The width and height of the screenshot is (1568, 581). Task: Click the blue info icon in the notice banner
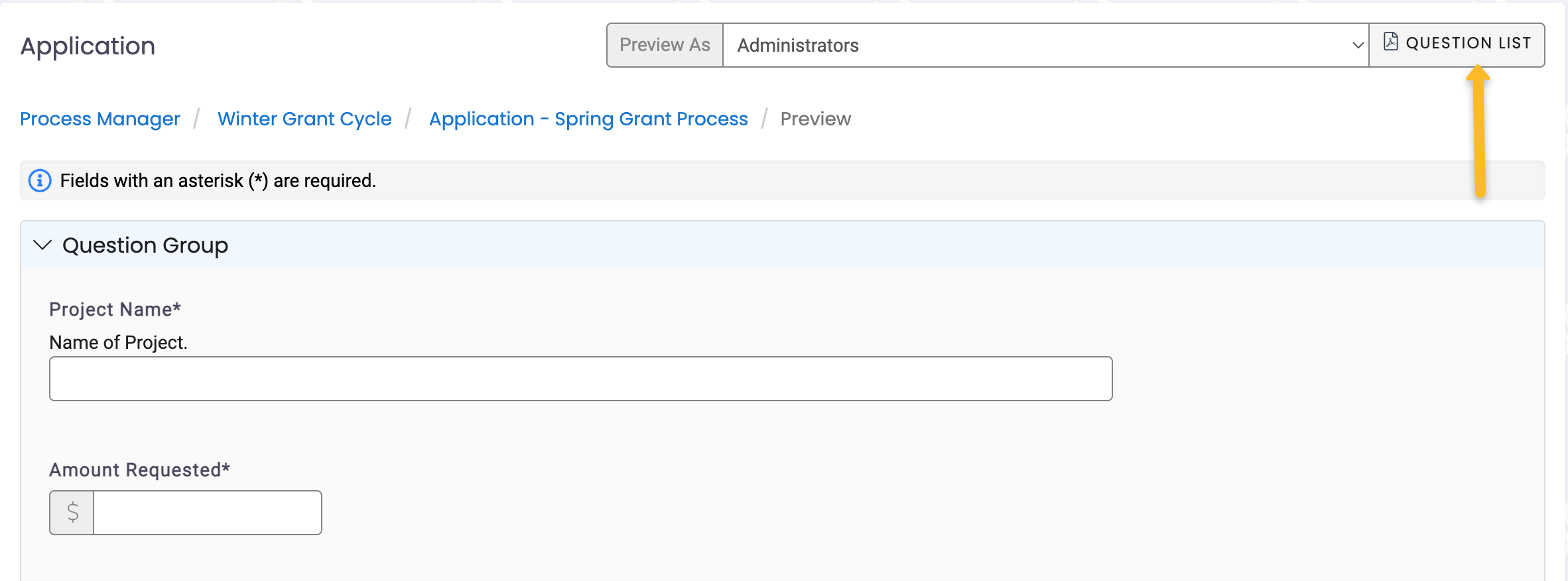coord(39,180)
